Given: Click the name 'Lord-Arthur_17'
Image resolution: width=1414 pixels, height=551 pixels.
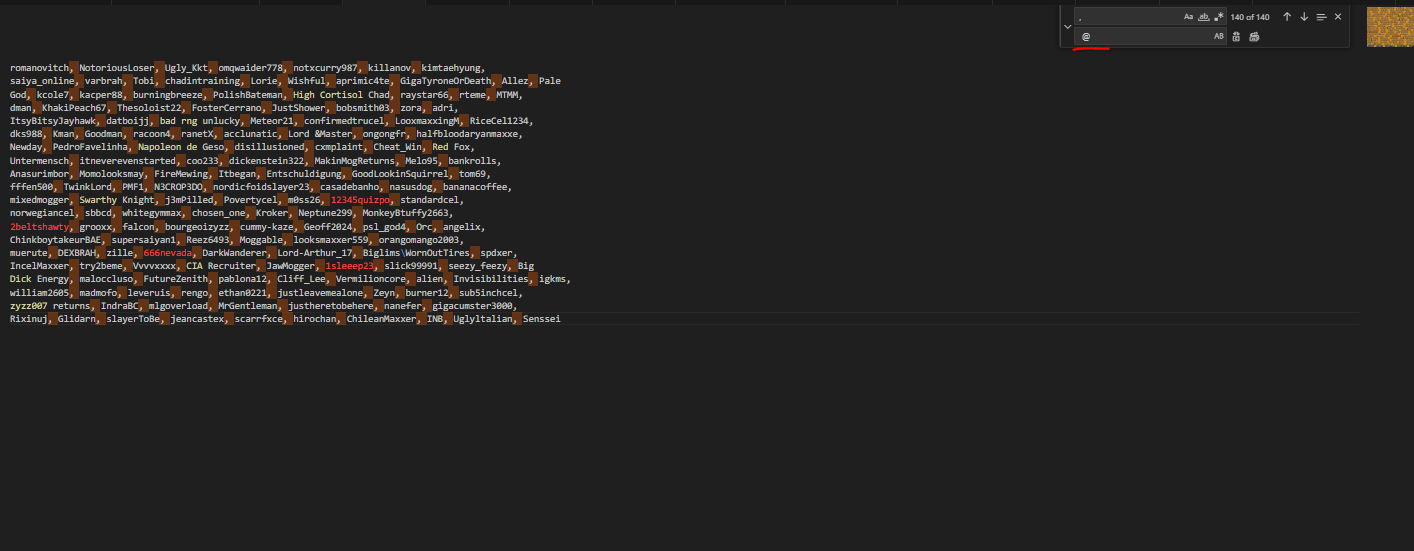Looking at the screenshot, I should 315,253.
